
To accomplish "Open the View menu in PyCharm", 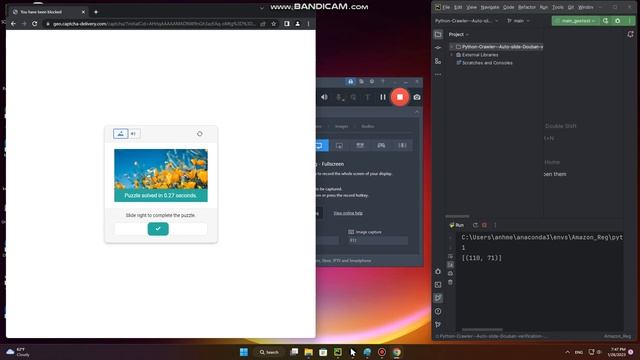I will coord(471,7).
